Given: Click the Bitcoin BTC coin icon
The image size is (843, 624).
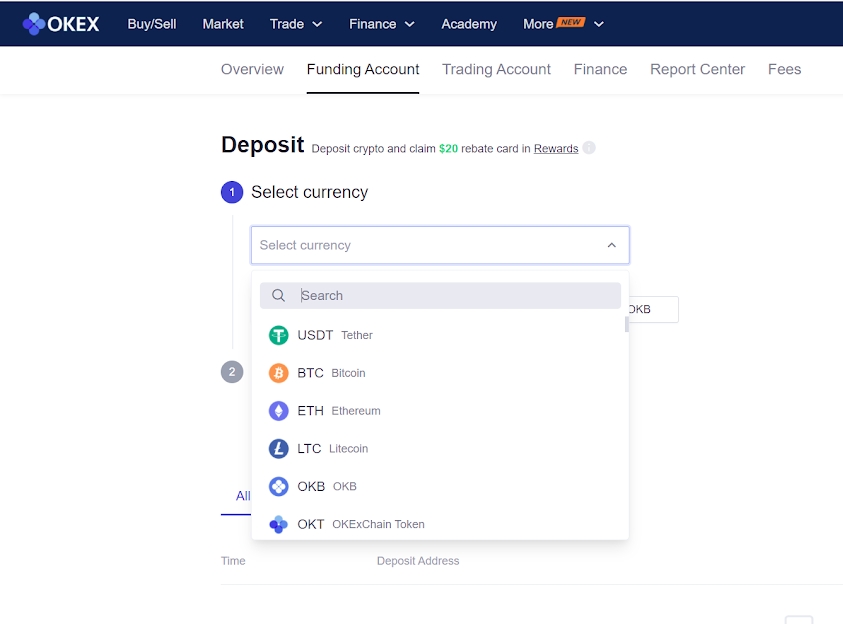Looking at the screenshot, I should click(x=278, y=372).
